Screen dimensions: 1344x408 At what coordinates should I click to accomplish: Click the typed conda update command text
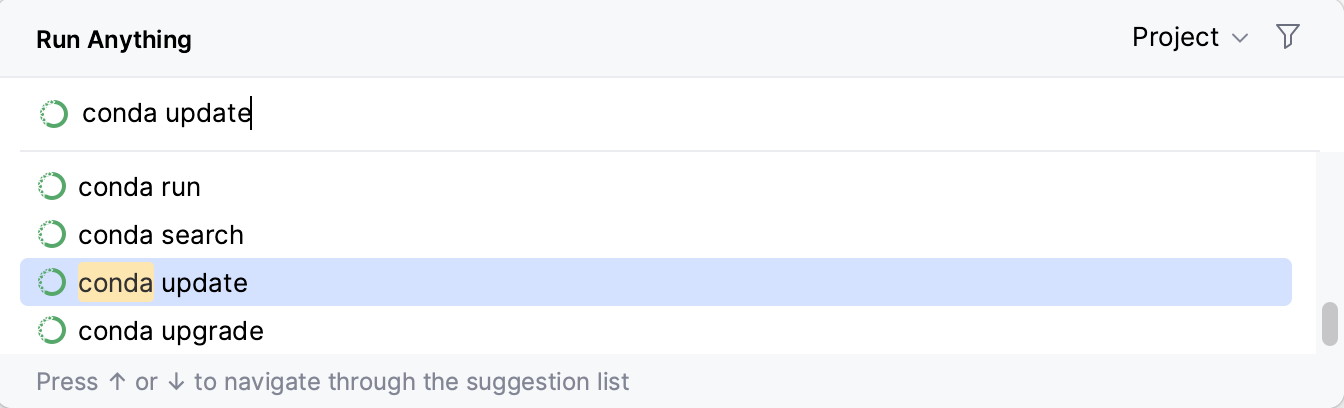click(166, 114)
